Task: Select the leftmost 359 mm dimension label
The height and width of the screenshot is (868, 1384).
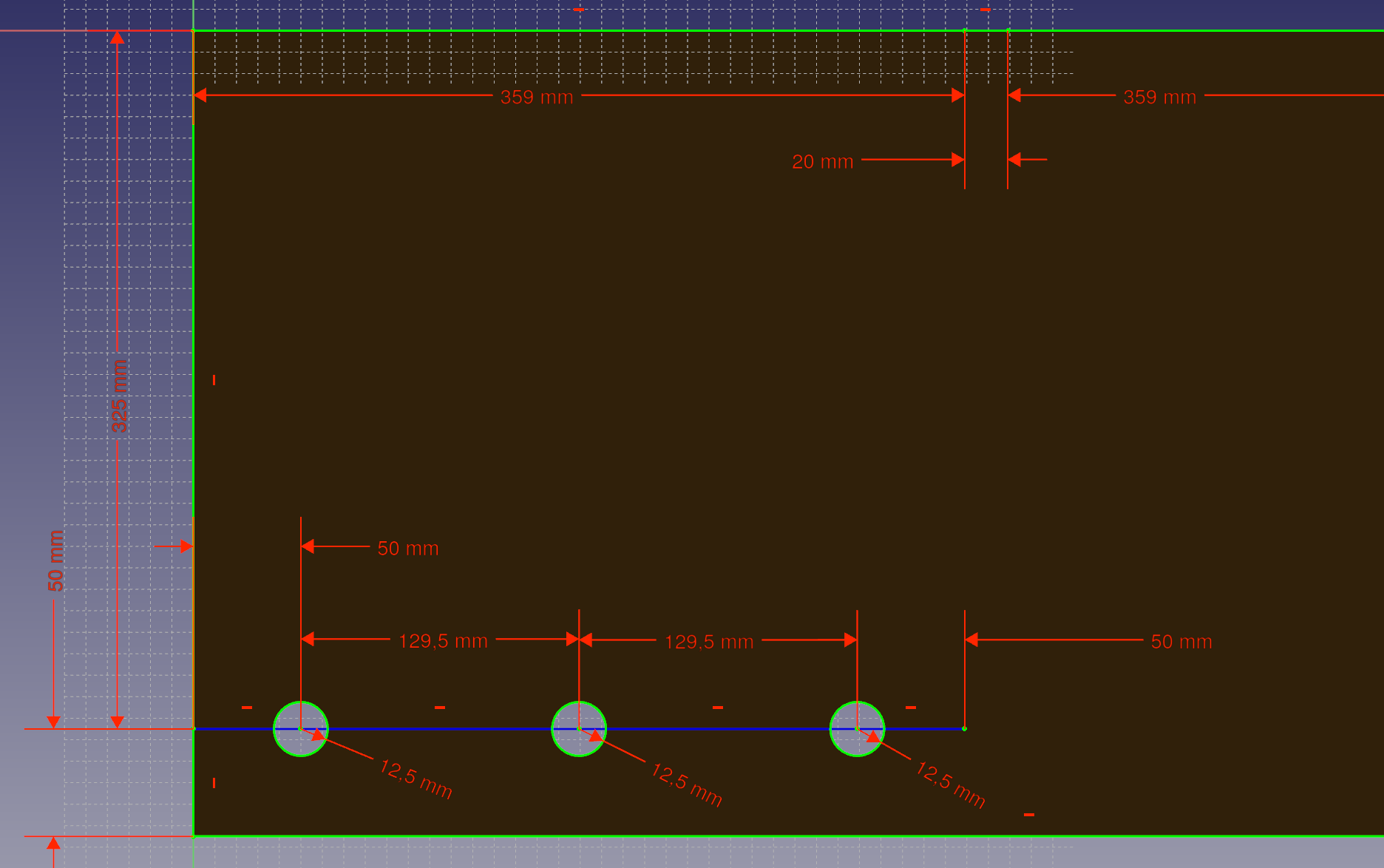Action: pyautogui.click(x=537, y=97)
